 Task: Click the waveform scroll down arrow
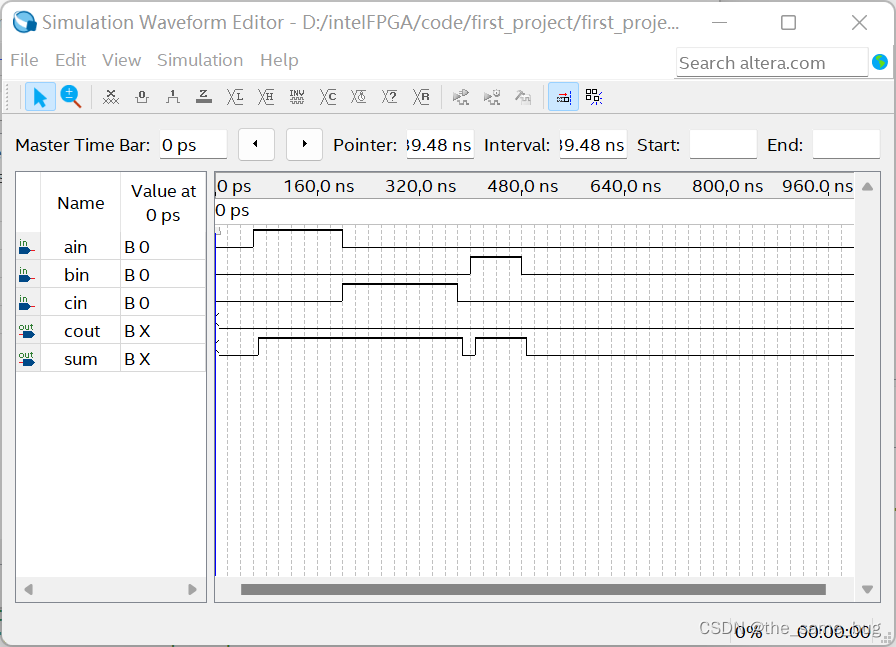click(867, 589)
